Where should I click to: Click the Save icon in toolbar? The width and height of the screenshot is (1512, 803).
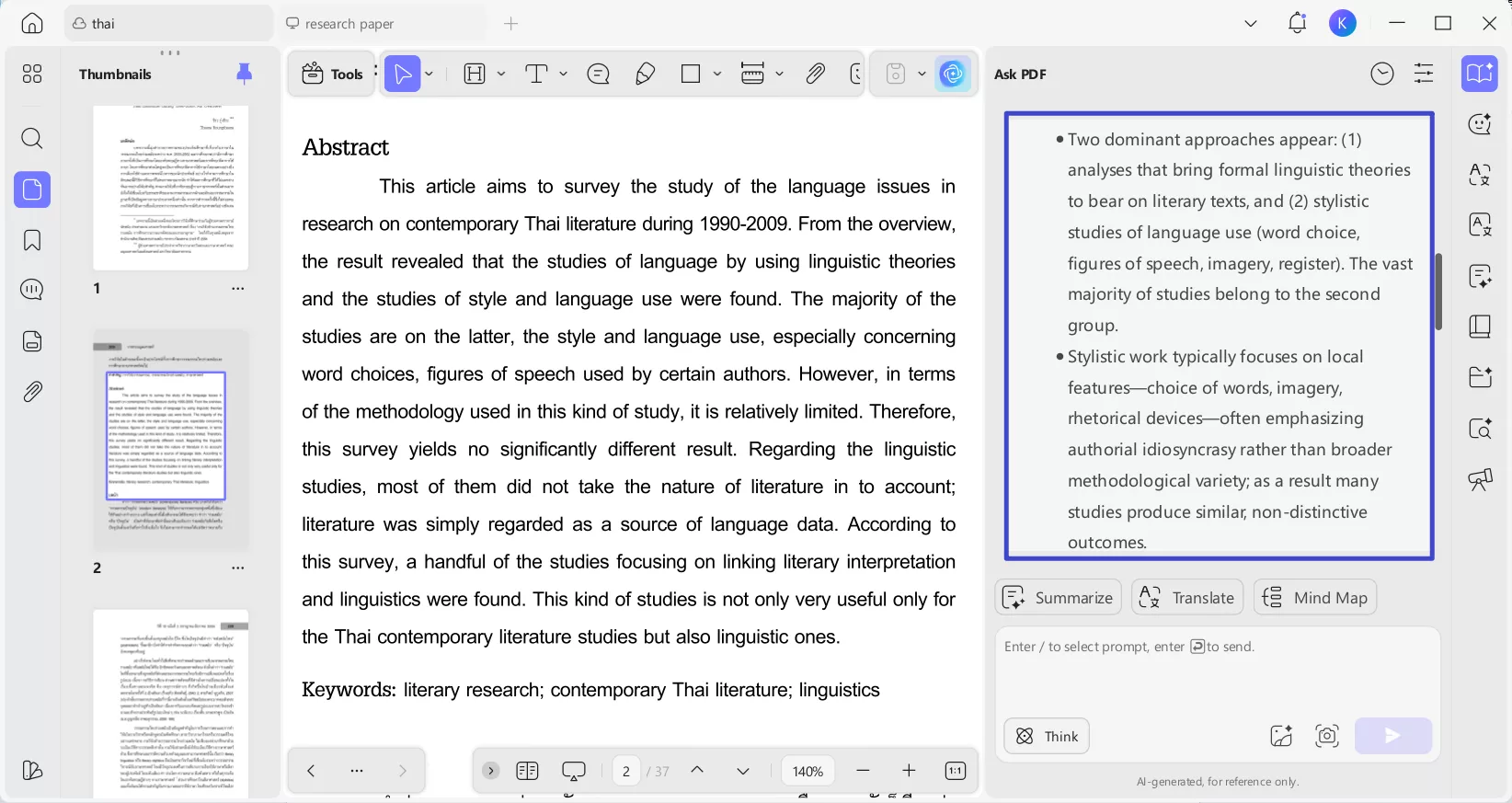[x=896, y=74]
